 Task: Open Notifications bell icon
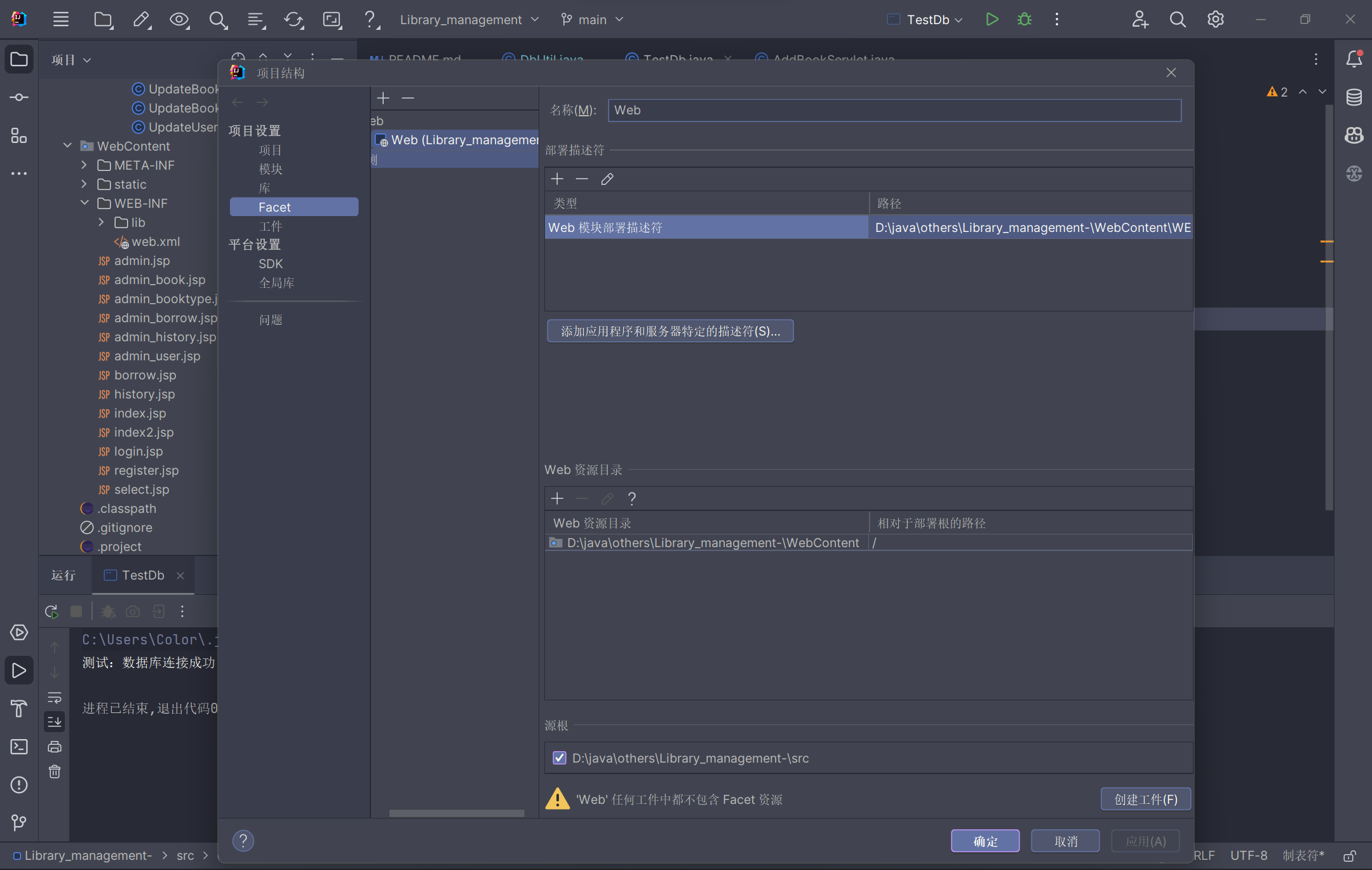(x=1354, y=59)
